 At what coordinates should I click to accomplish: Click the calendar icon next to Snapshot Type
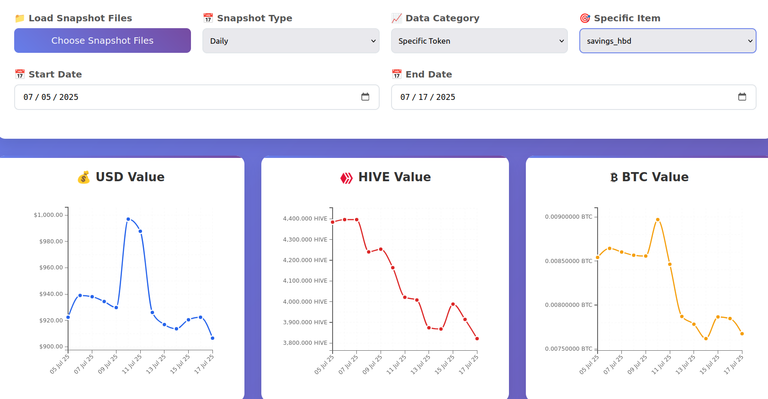[x=208, y=18]
